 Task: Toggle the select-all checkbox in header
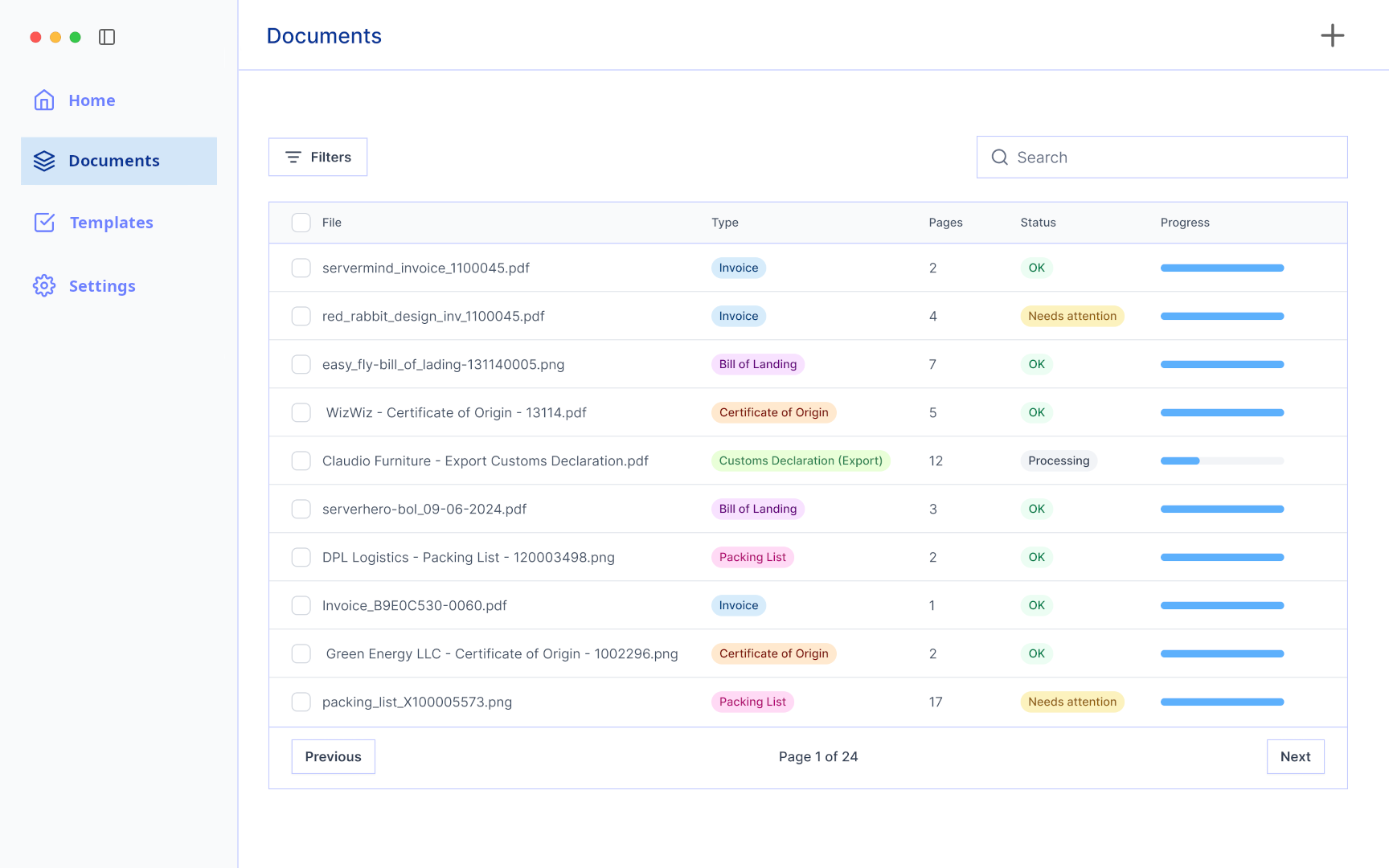point(301,223)
